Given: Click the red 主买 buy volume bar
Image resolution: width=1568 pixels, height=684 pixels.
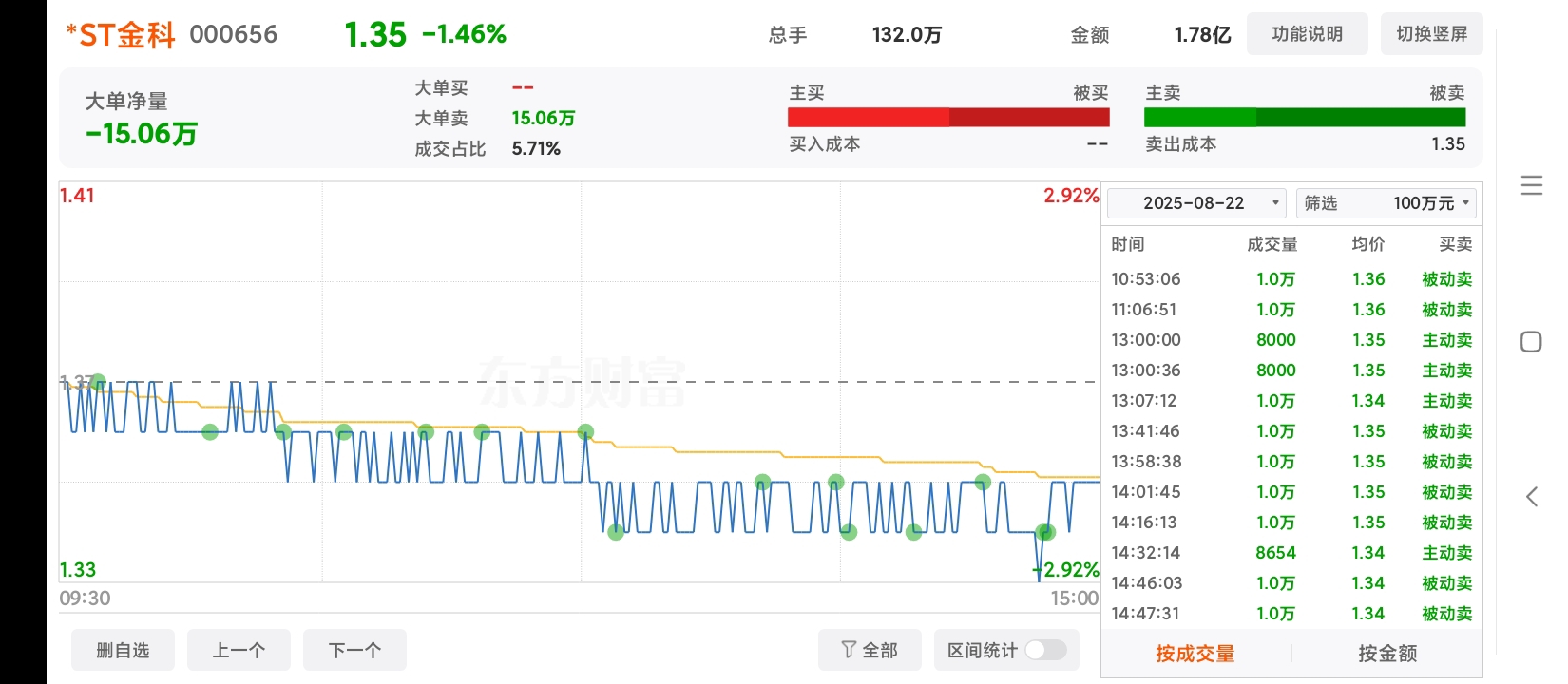Looking at the screenshot, I should (948, 118).
